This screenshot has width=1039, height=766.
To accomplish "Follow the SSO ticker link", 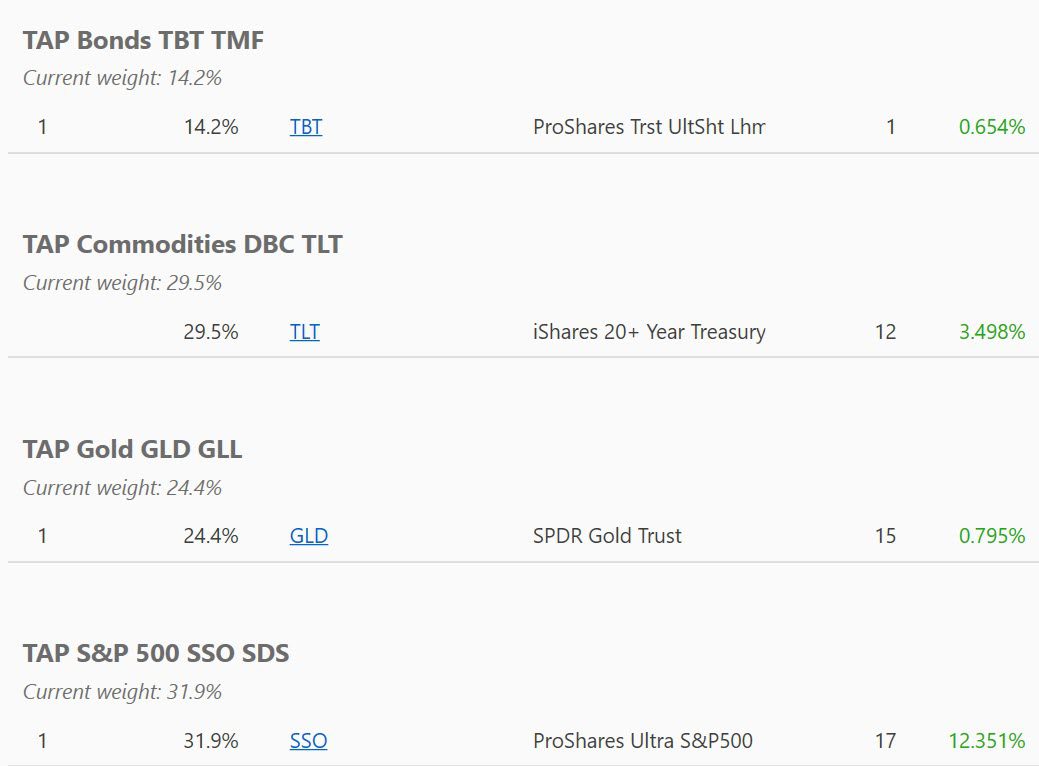I will pos(308,741).
